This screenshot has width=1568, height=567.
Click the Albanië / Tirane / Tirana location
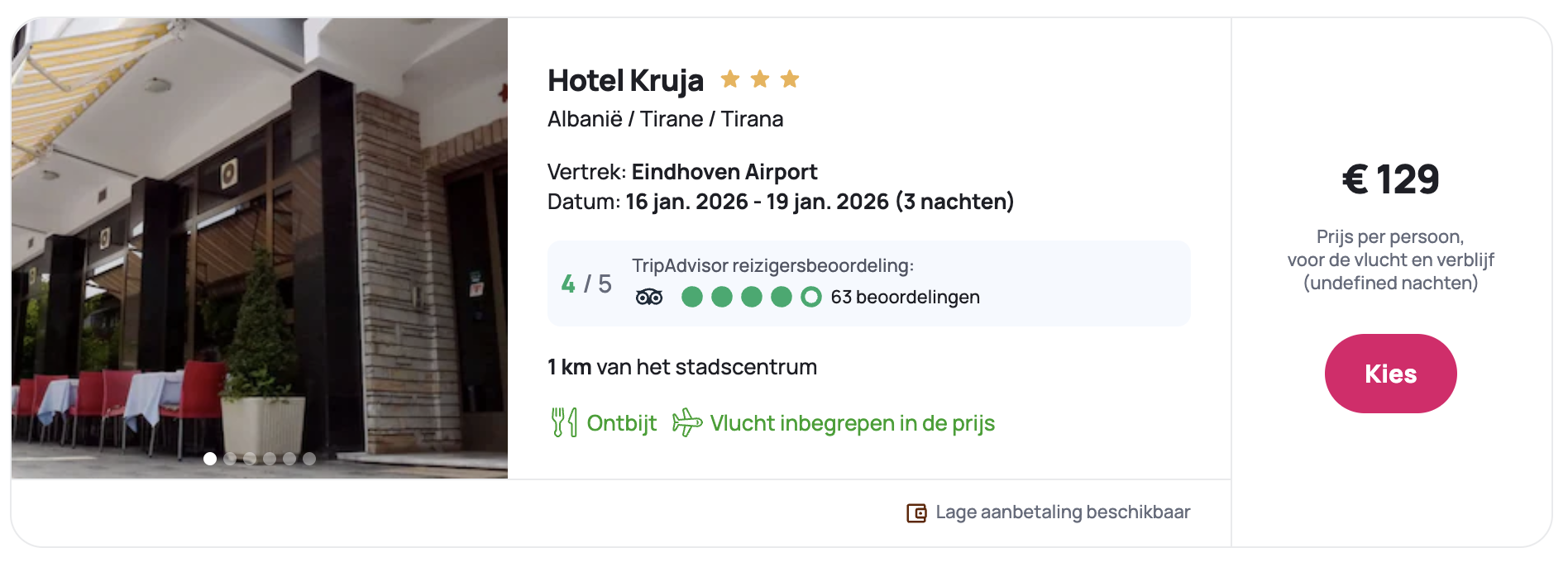pyautogui.click(x=665, y=119)
